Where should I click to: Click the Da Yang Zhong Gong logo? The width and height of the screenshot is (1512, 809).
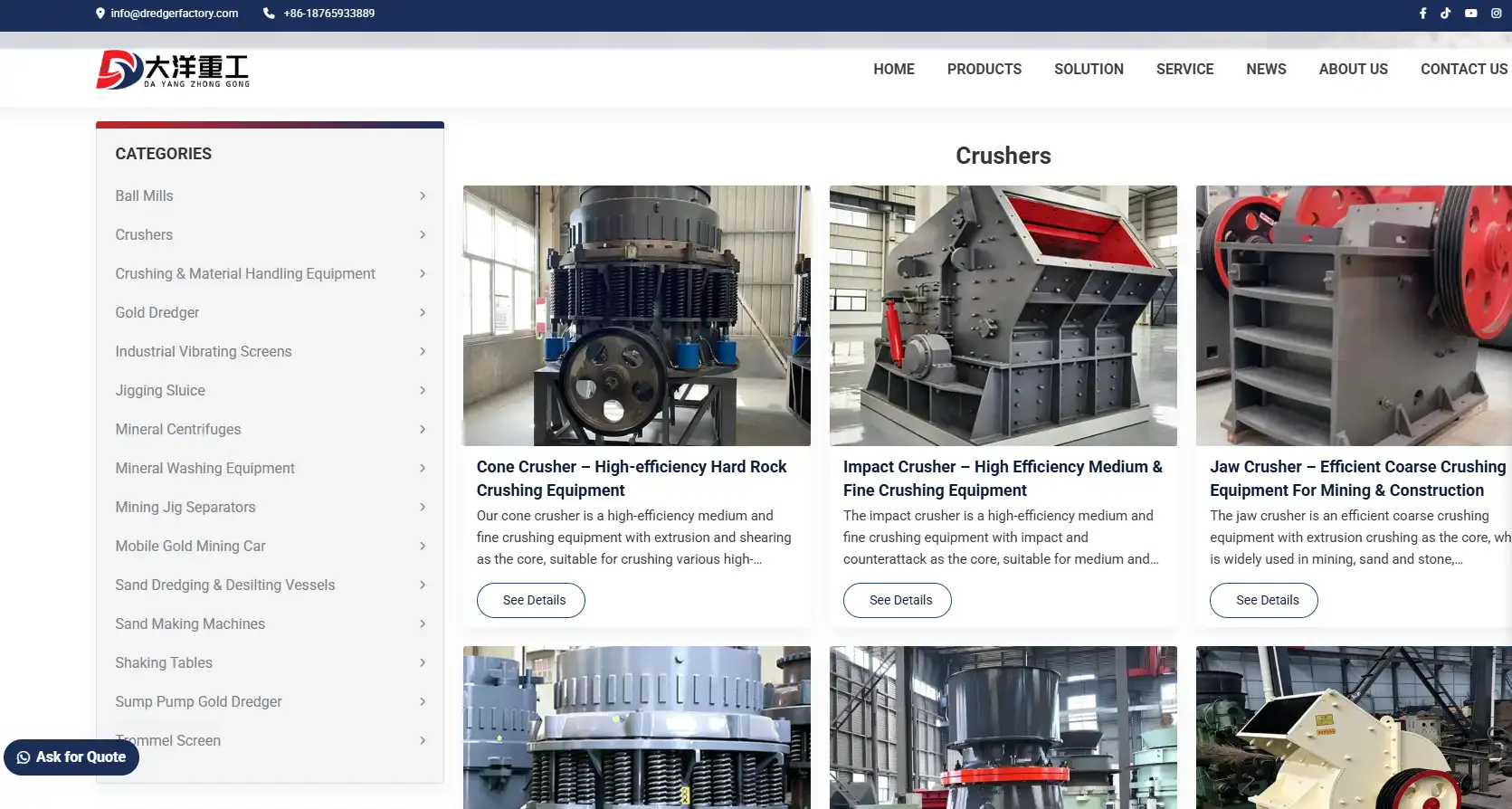click(173, 70)
